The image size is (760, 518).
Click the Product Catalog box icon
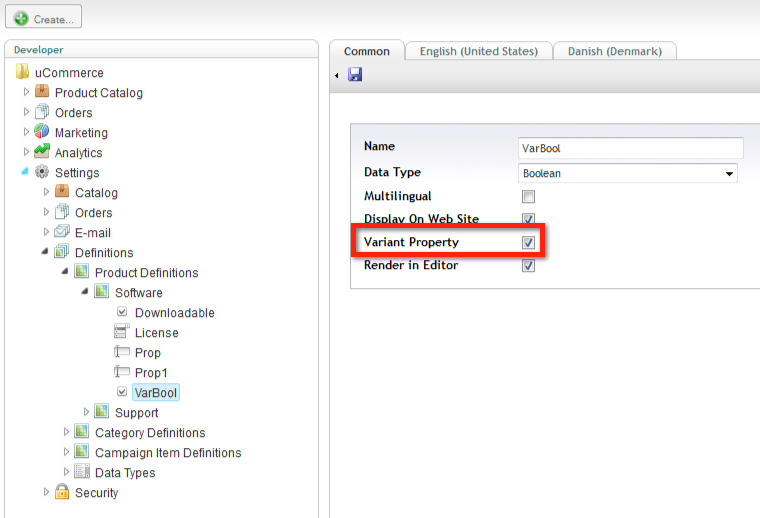pos(42,92)
